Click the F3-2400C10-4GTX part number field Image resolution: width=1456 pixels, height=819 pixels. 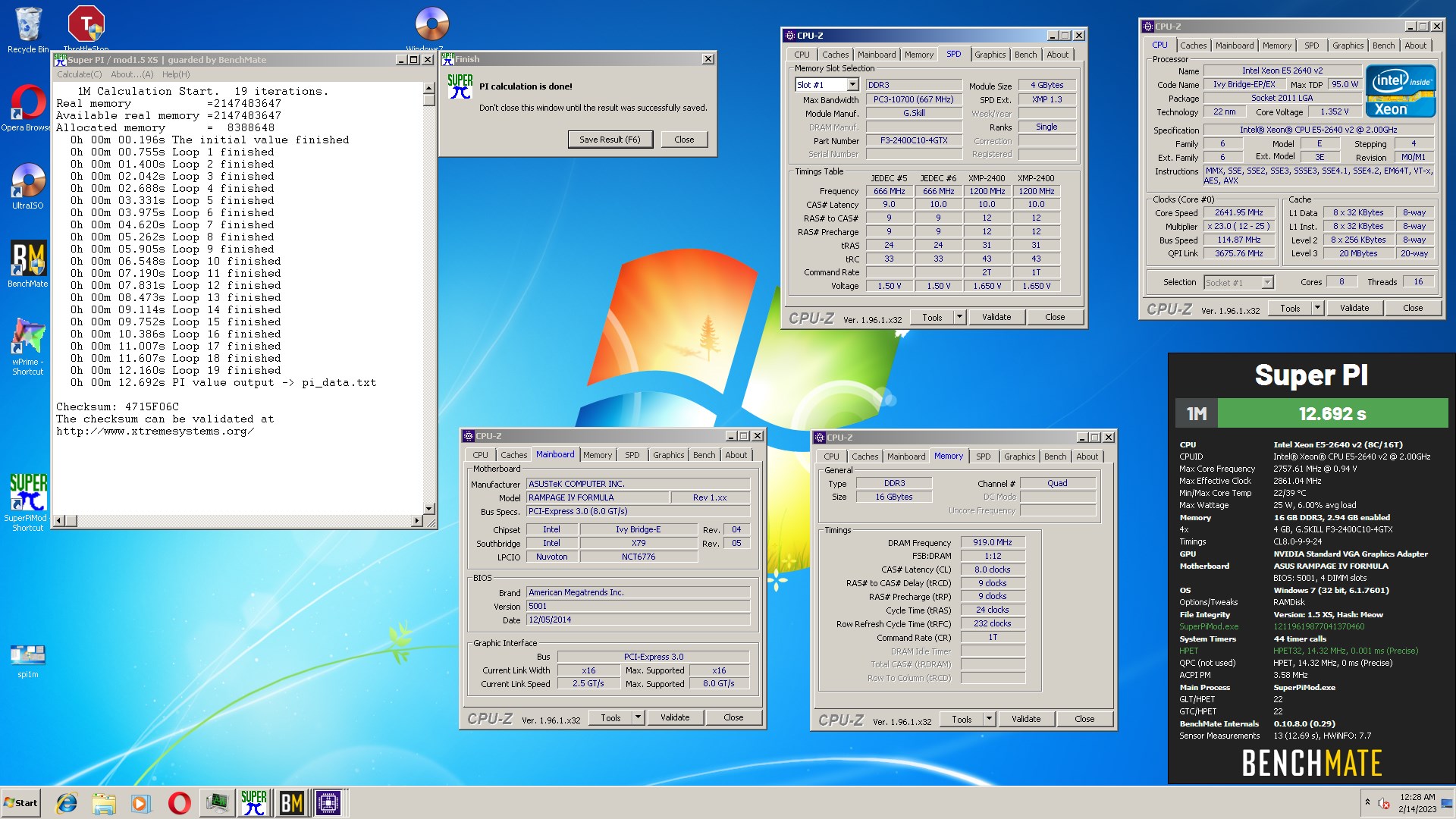point(913,141)
